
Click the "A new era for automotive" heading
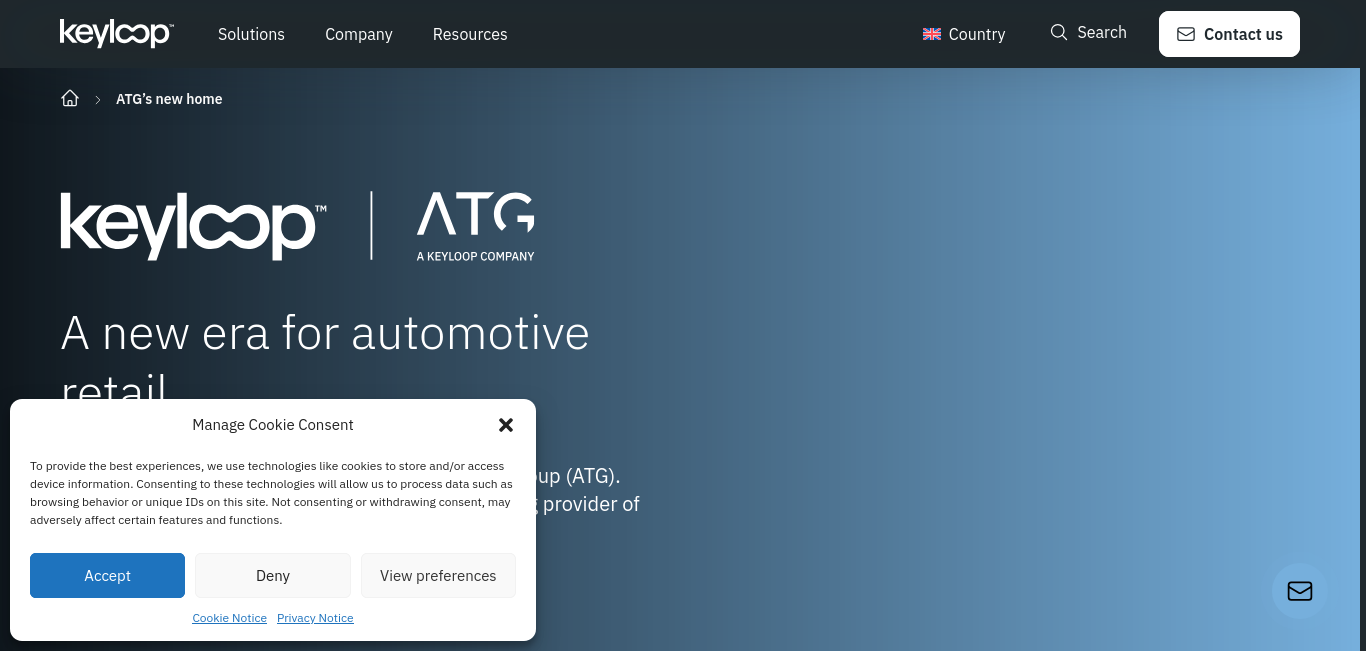pyautogui.click(x=325, y=333)
